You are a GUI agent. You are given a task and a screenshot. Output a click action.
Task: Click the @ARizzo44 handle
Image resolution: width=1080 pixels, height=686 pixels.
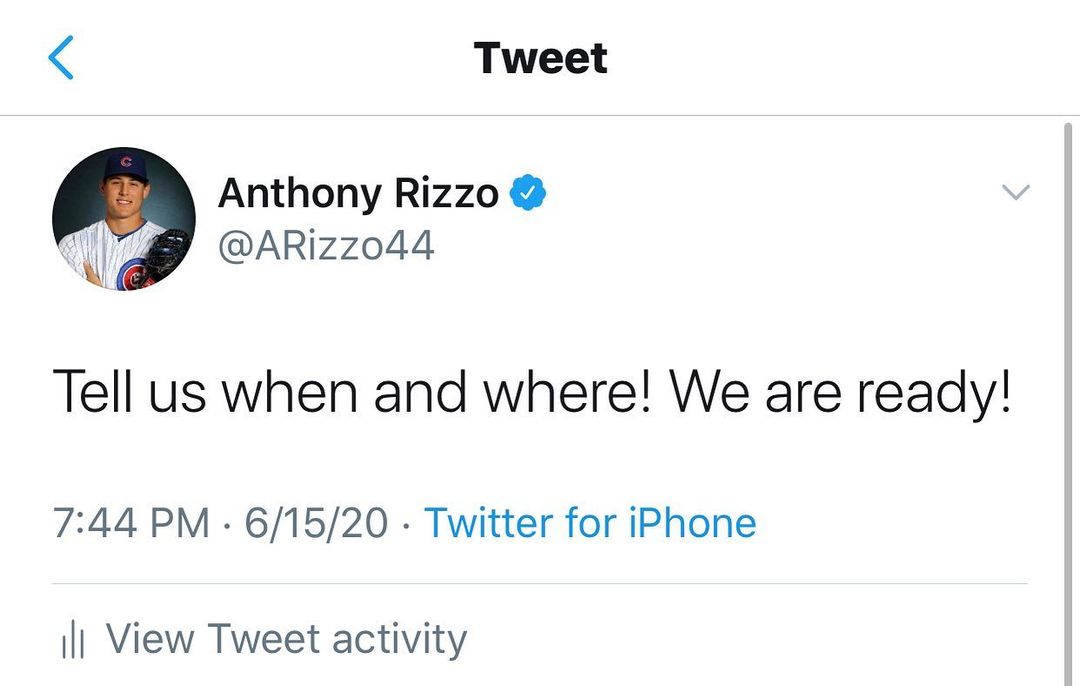(326, 245)
